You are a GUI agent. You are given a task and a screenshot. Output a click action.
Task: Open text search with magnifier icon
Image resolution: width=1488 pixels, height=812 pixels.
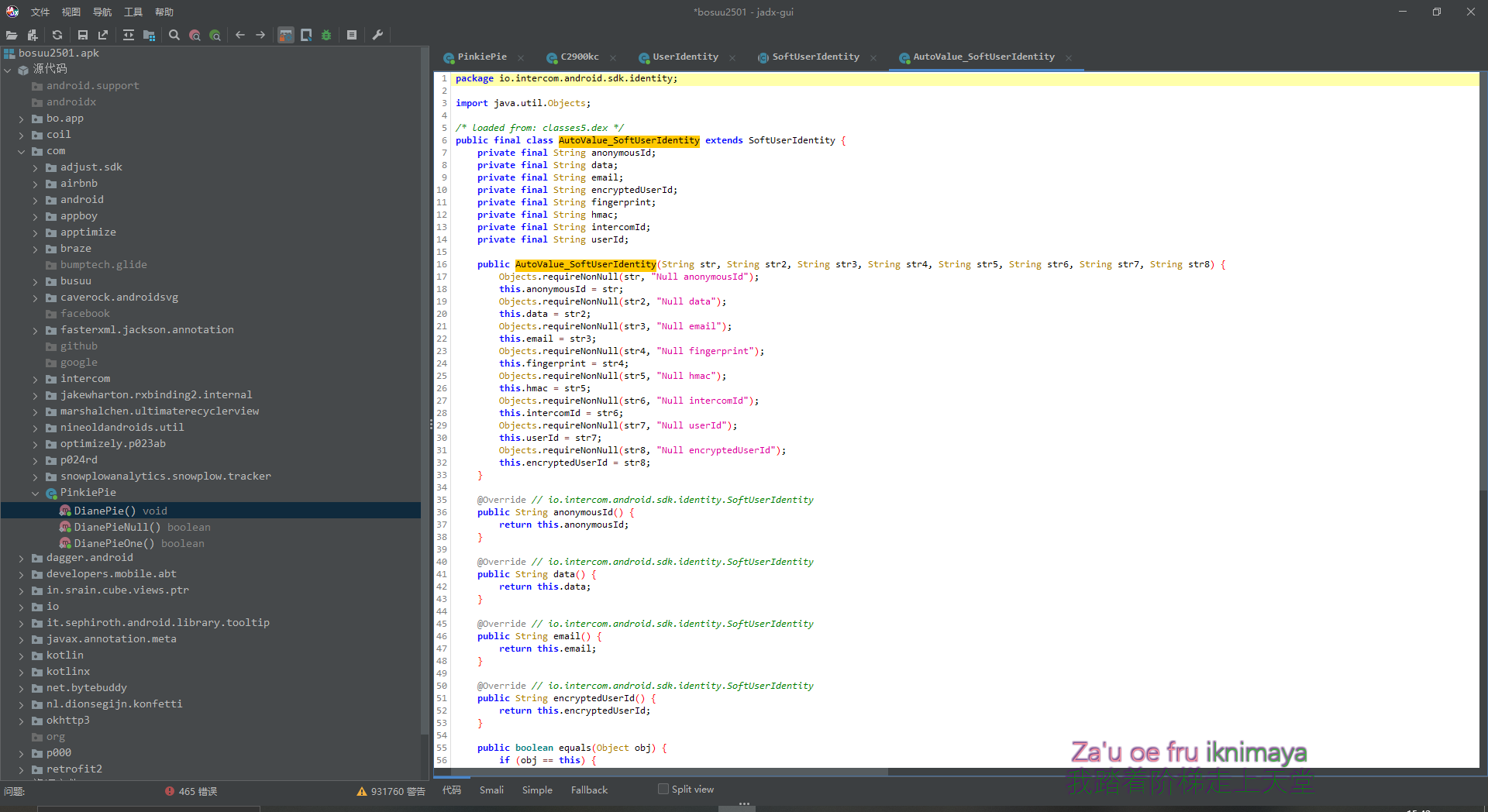174,35
